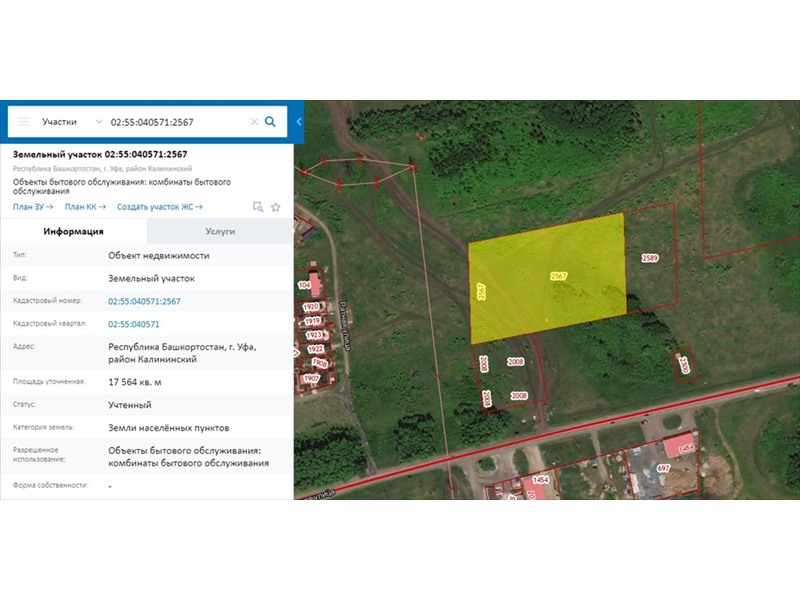The image size is (800, 600).
Task: Open the План КК link
Action: pyautogui.click(x=85, y=207)
